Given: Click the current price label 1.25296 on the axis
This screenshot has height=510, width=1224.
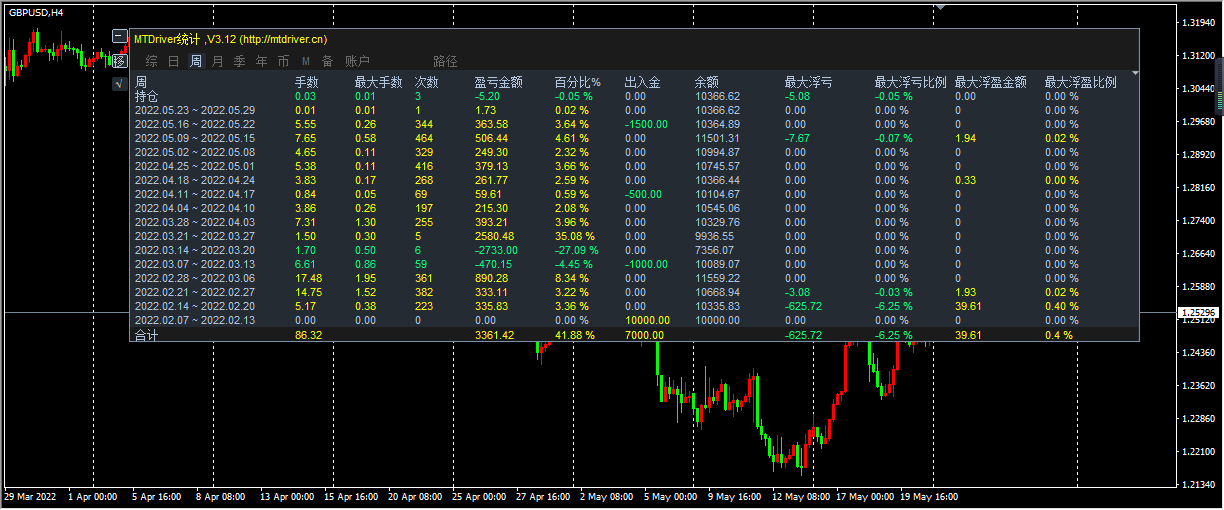Looking at the screenshot, I should pos(1199,313).
